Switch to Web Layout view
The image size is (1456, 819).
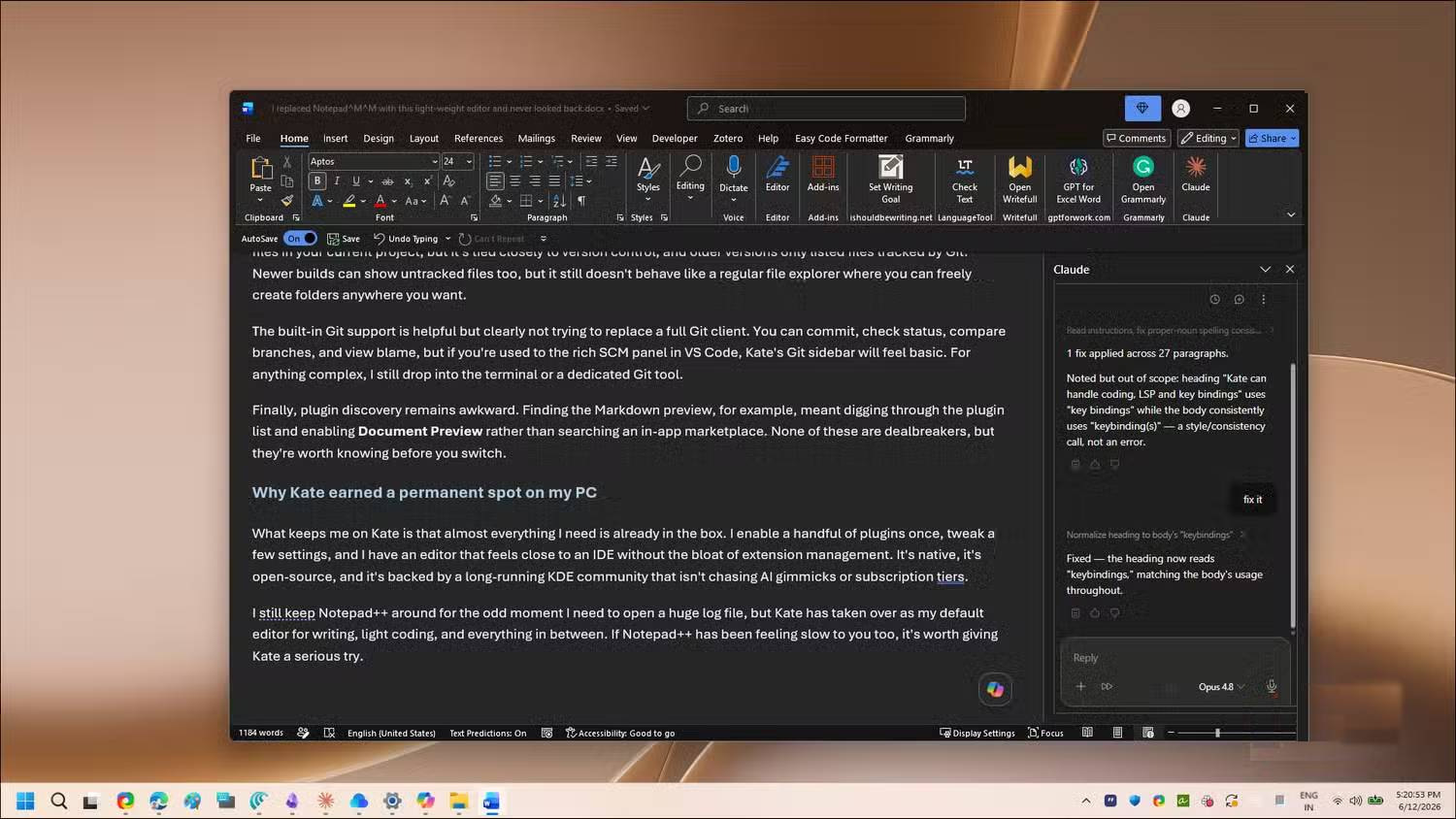coord(1148,733)
